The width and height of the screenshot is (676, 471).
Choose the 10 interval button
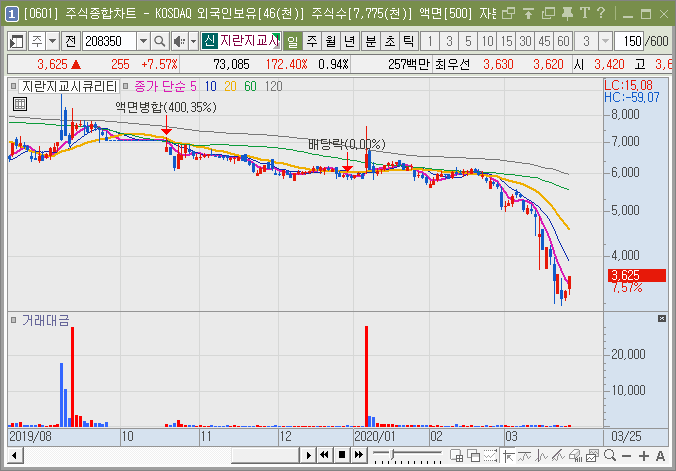(x=487, y=41)
